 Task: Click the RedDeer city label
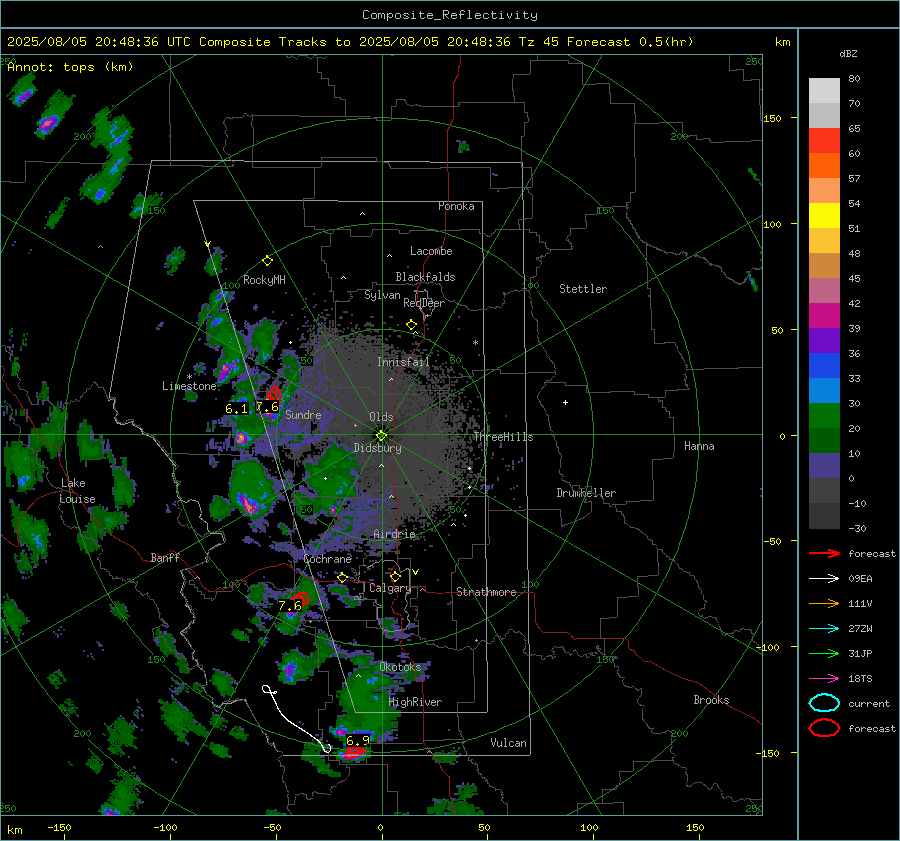click(x=424, y=303)
